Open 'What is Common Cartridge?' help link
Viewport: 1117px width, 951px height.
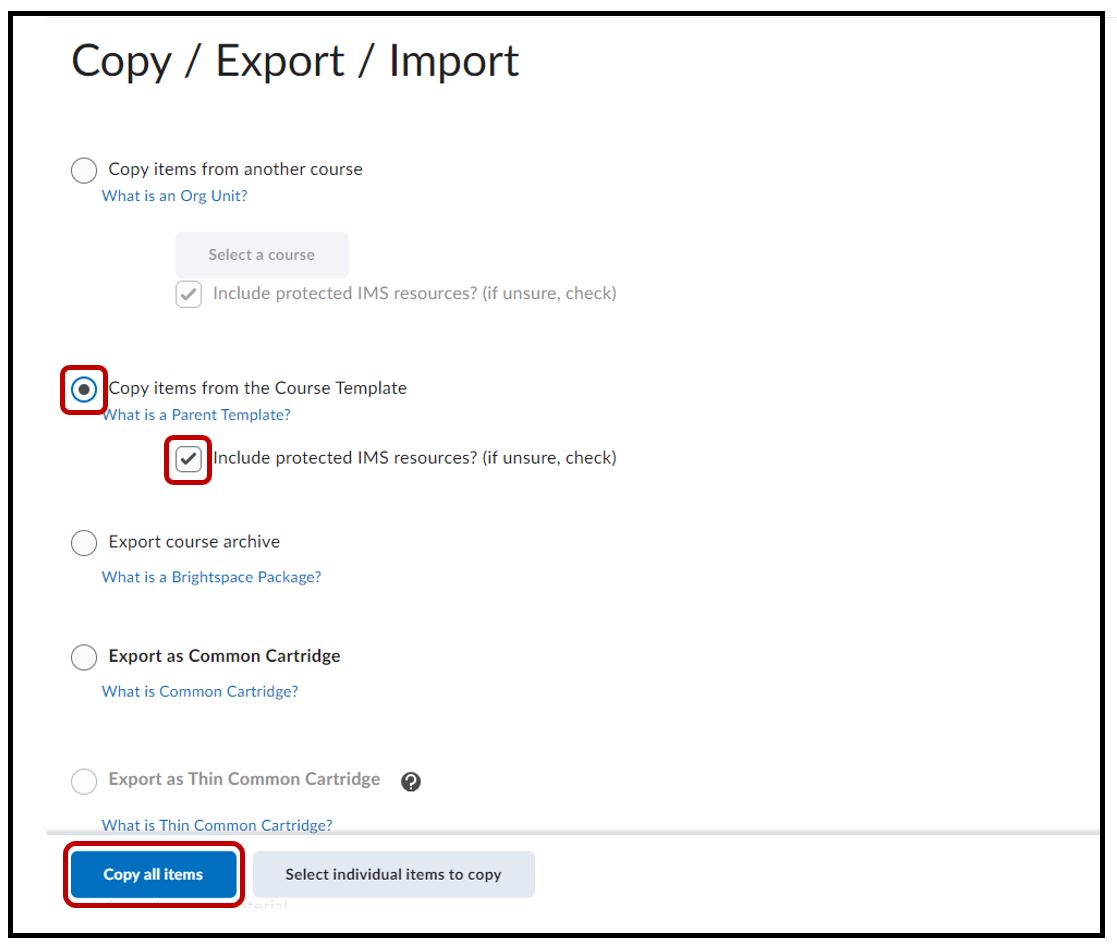pyautogui.click(x=200, y=691)
